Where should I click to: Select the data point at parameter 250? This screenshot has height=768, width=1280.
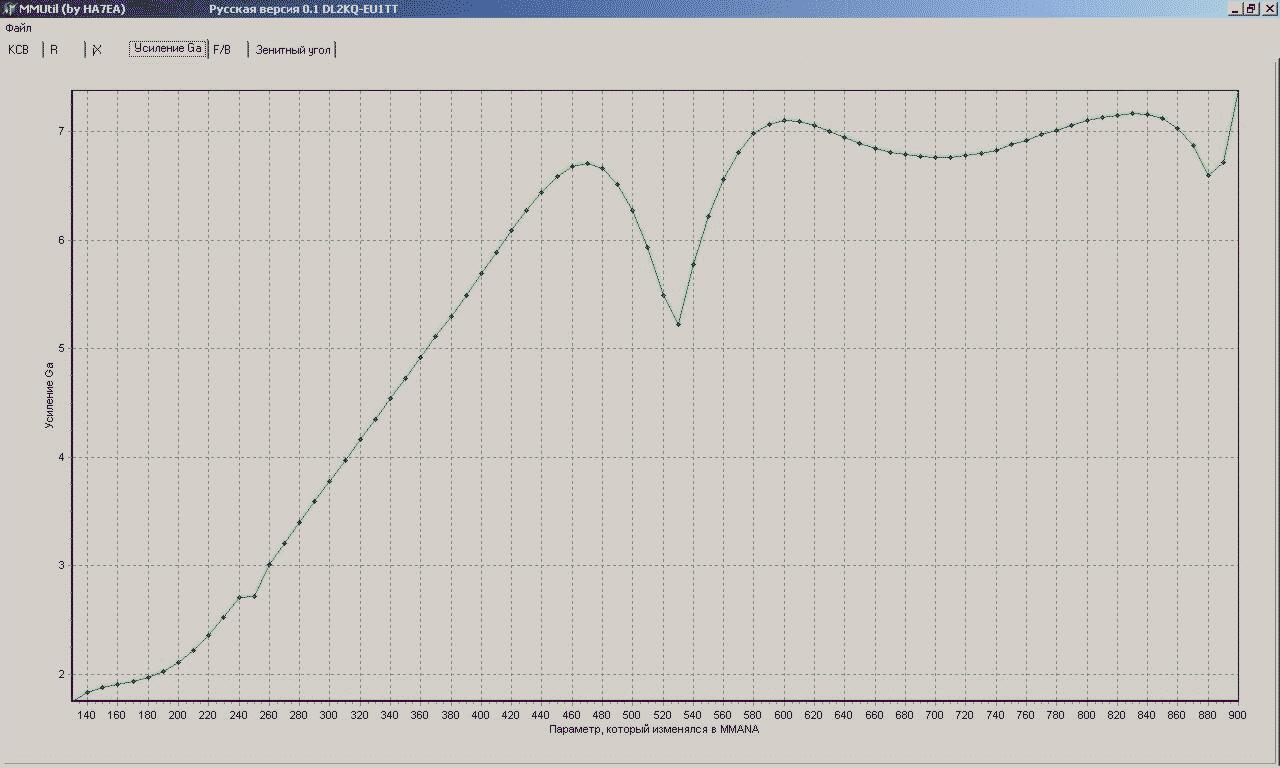click(x=254, y=596)
